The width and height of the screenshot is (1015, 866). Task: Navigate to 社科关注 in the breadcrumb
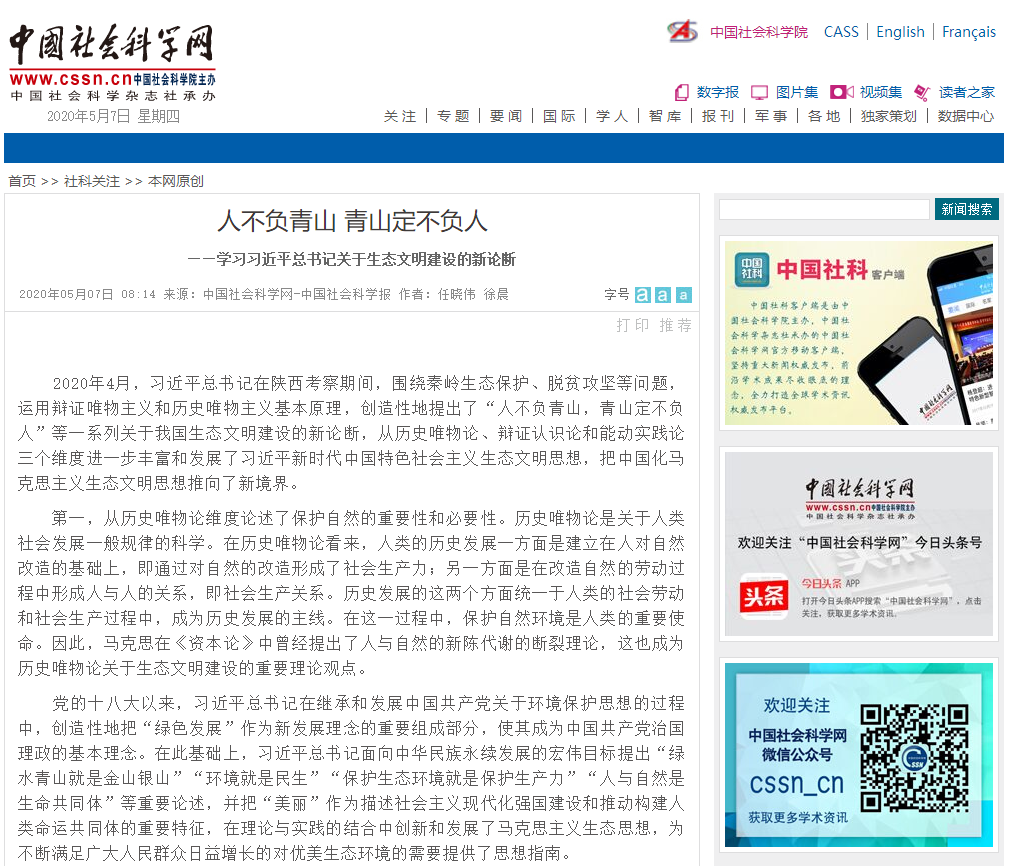pos(92,181)
